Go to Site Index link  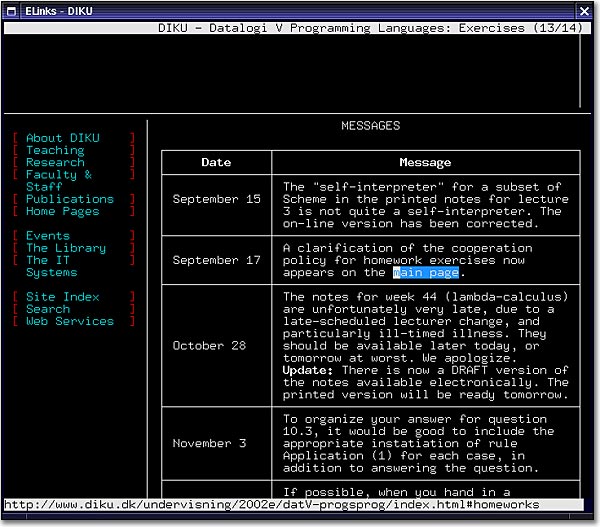(x=63, y=297)
